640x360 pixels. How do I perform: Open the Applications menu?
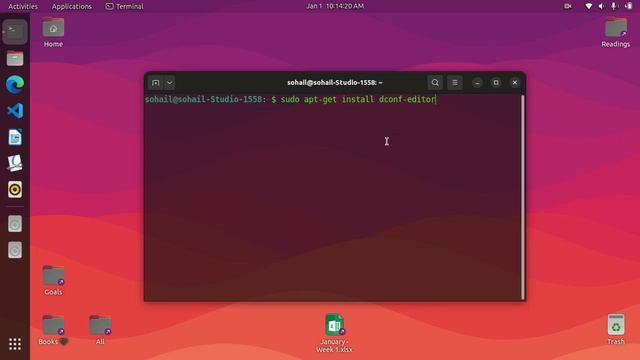[x=72, y=6]
